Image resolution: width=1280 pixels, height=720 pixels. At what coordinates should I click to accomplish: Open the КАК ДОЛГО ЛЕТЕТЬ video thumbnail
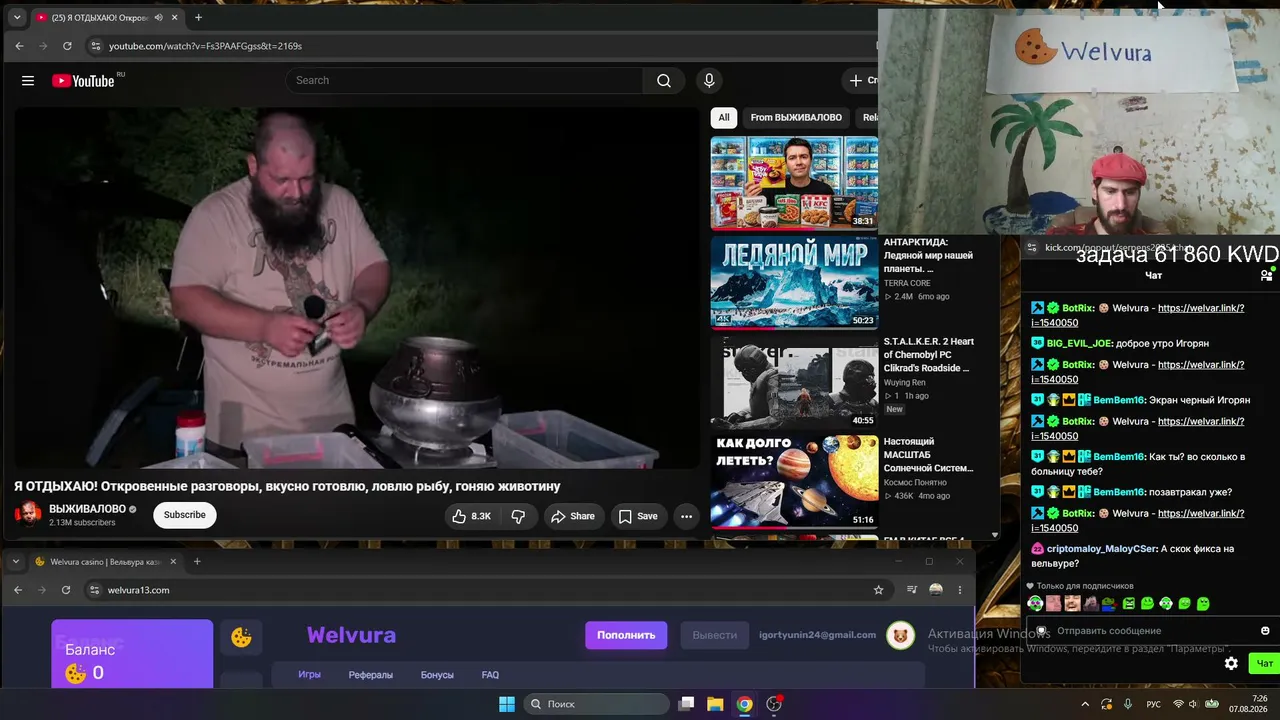[x=794, y=482]
